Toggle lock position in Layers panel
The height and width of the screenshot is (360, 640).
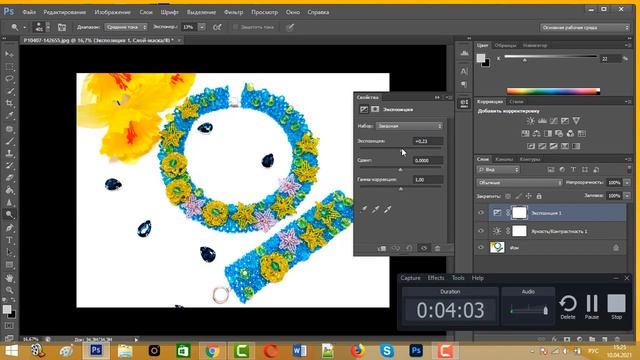click(529, 196)
